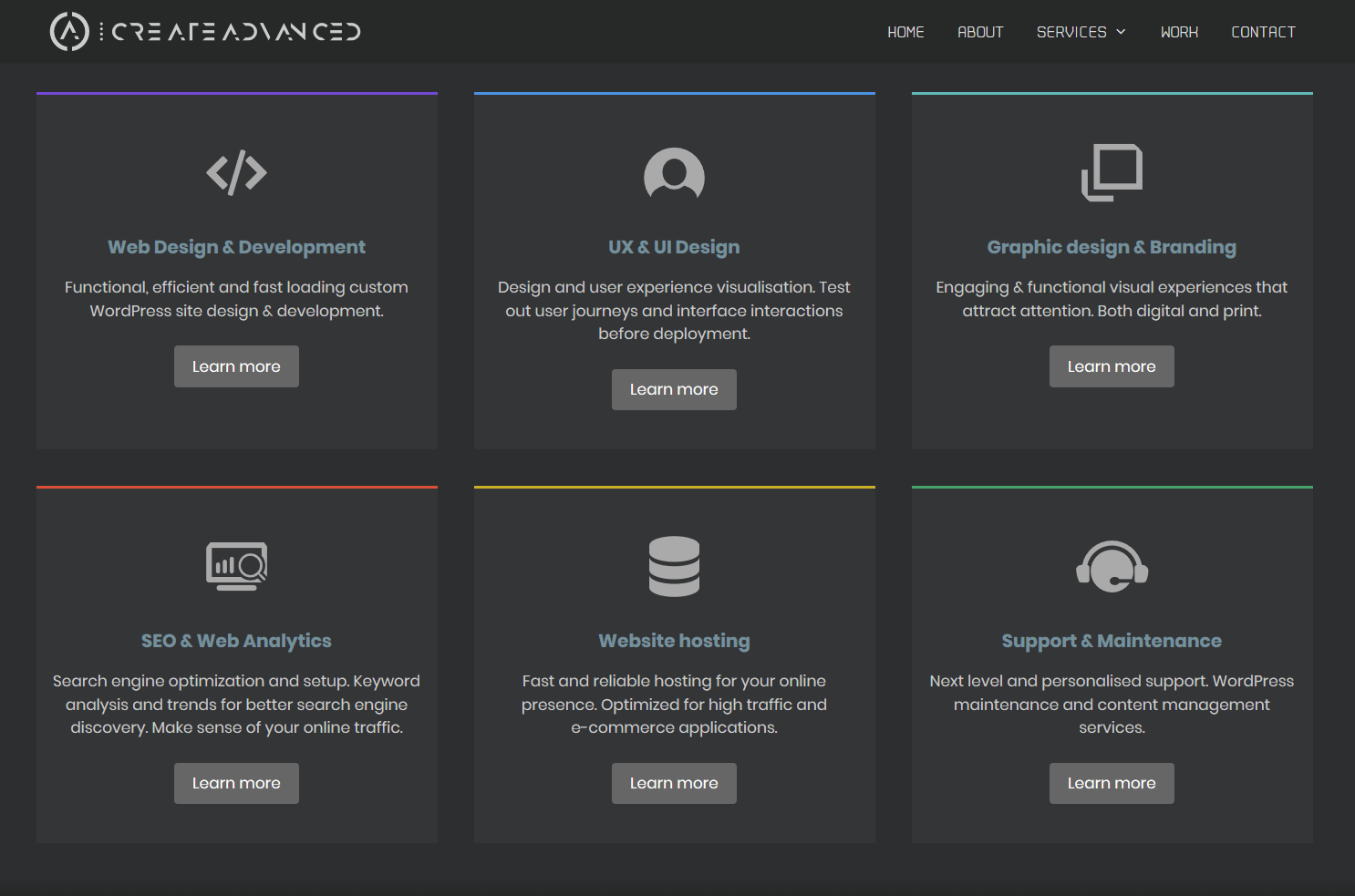Click the database hosting icon

674,566
